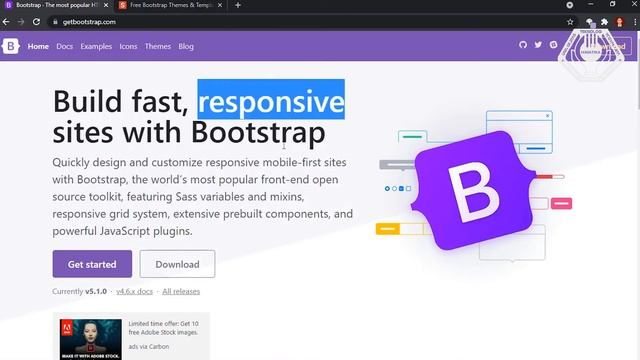The height and width of the screenshot is (360, 640).
Task: Click the extension icon beside the bookmark star
Action: 589,22
